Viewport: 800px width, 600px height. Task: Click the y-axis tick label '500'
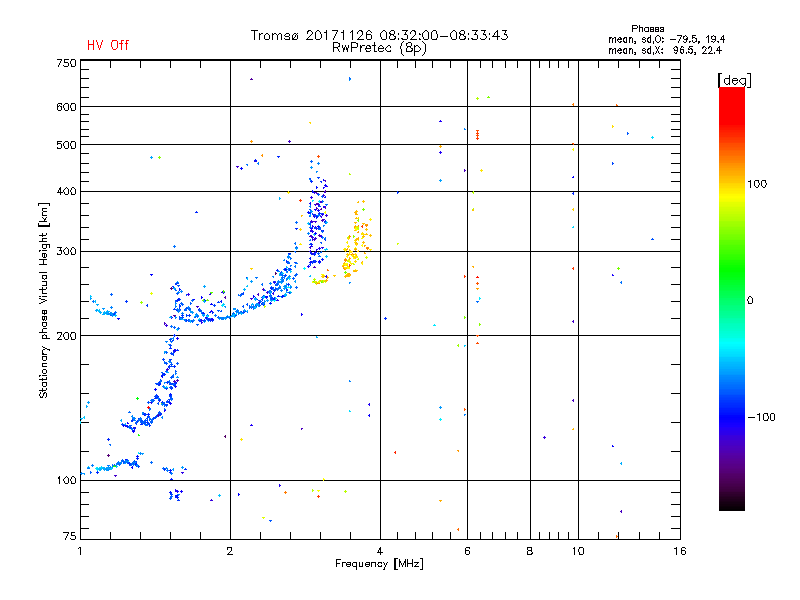[x=66, y=145]
